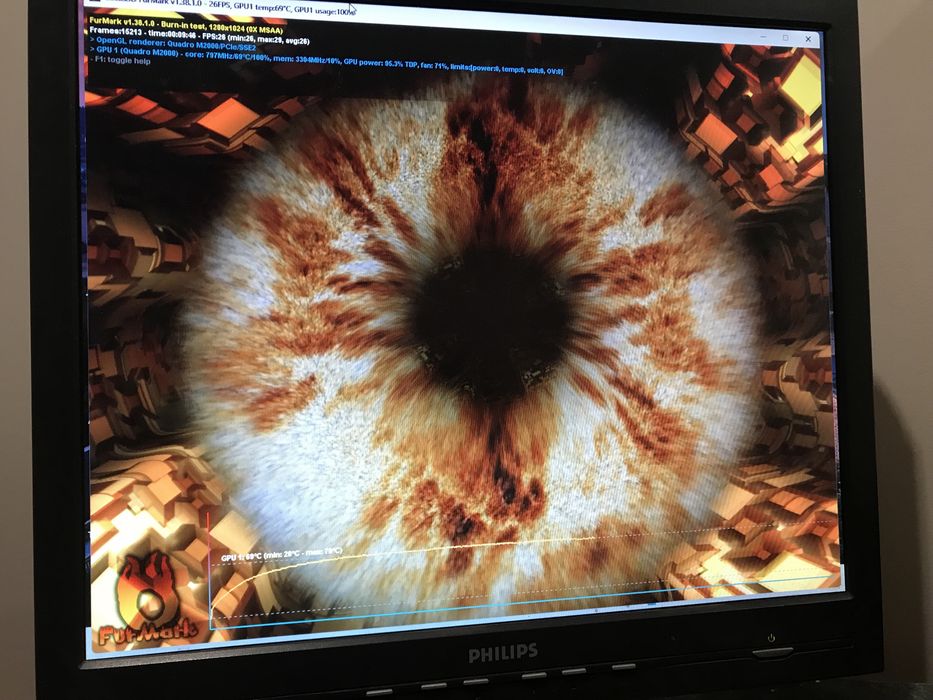Maximize the FurMark window
This screenshot has width=933, height=700.
pos(785,38)
